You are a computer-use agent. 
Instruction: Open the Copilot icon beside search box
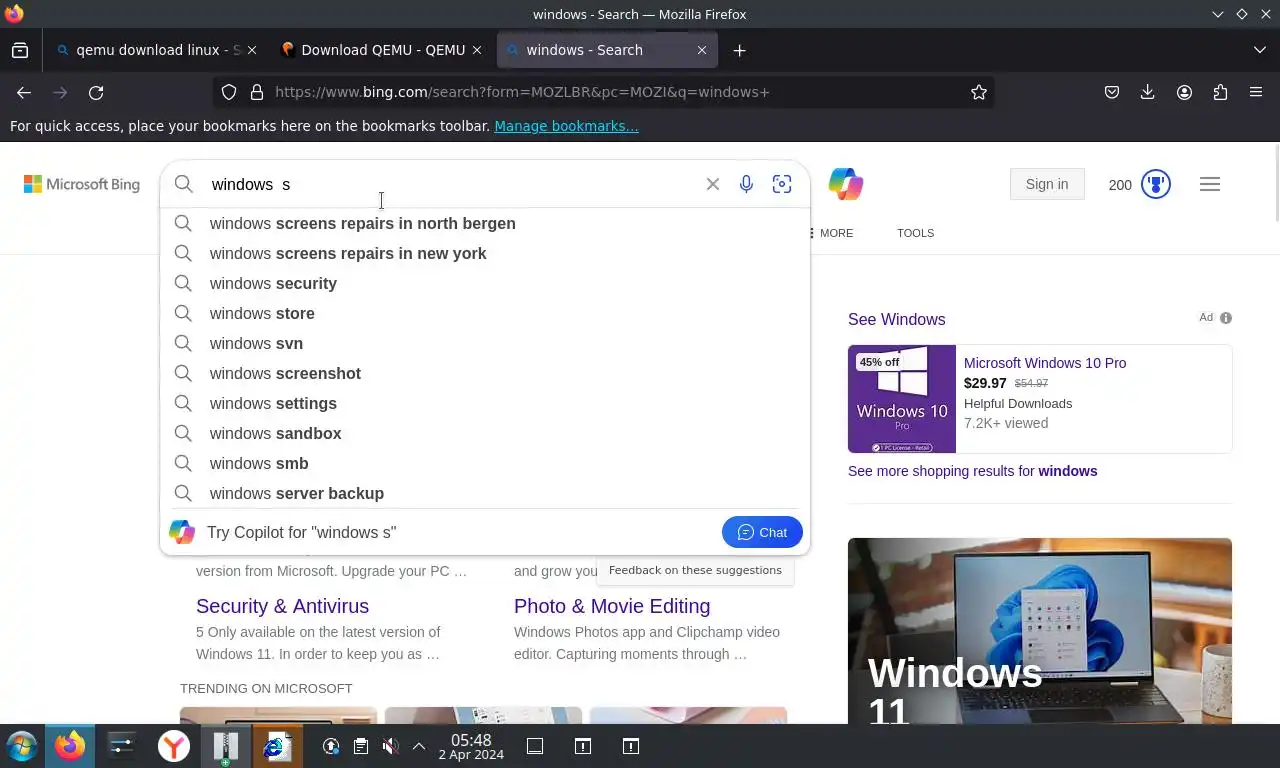point(846,184)
